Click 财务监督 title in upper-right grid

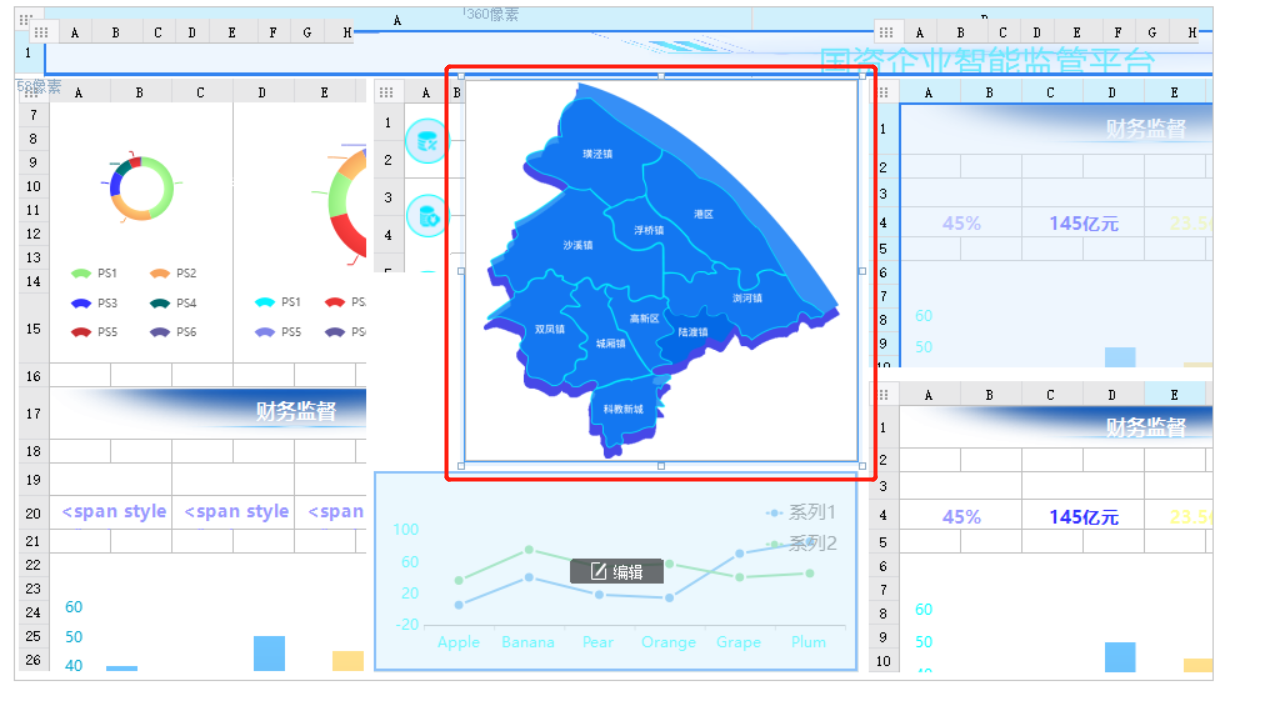pyautogui.click(x=1146, y=128)
